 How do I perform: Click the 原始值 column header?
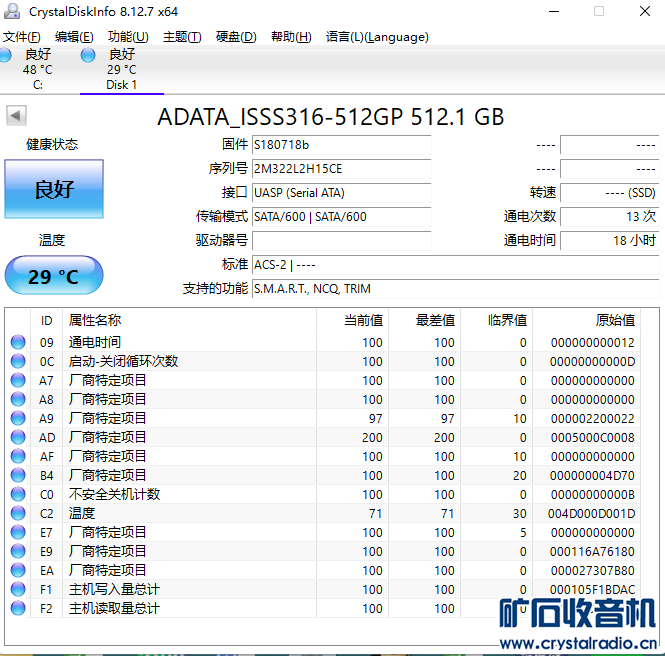tap(614, 320)
